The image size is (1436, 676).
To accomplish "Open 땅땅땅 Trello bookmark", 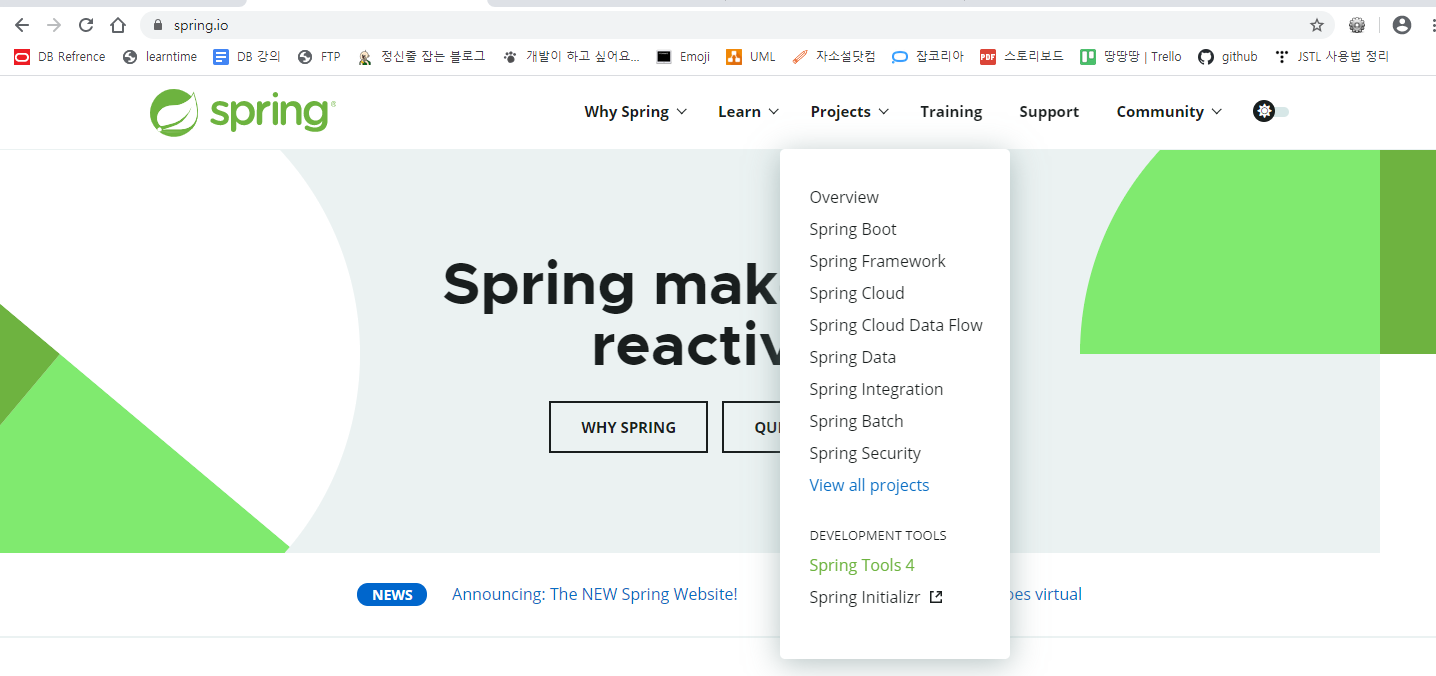I will [x=1130, y=57].
